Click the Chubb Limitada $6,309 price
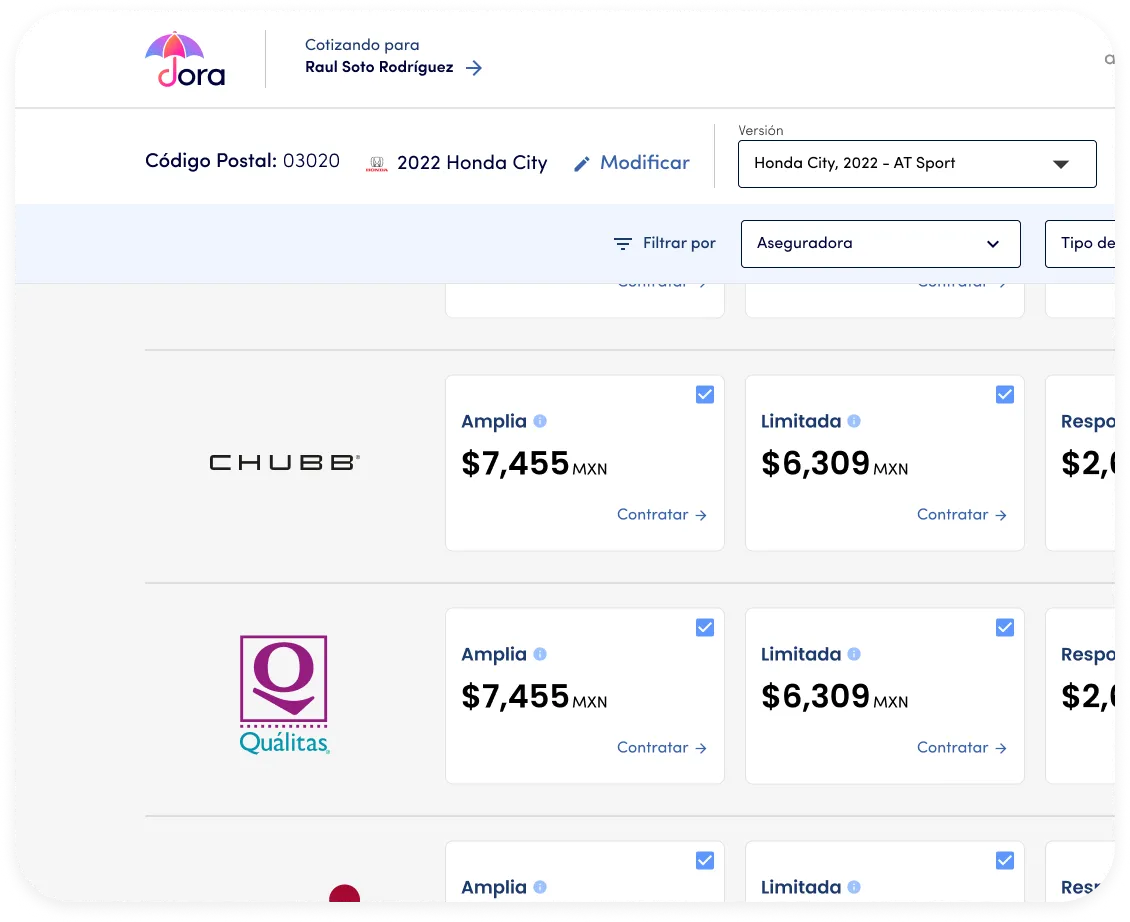This screenshot has height=922, width=1130. (835, 464)
